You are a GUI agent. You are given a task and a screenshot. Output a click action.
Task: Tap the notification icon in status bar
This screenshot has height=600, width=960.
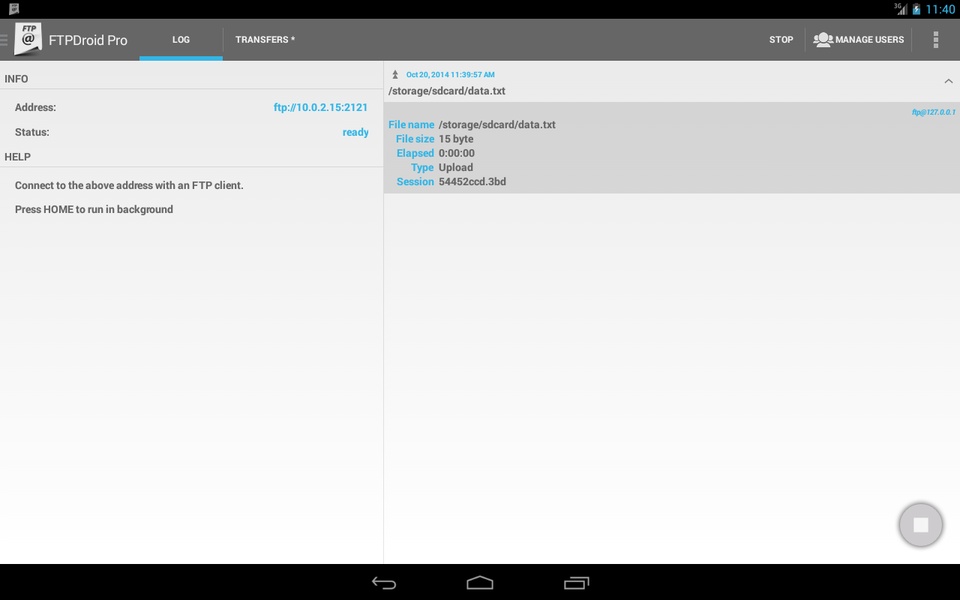(x=13, y=9)
